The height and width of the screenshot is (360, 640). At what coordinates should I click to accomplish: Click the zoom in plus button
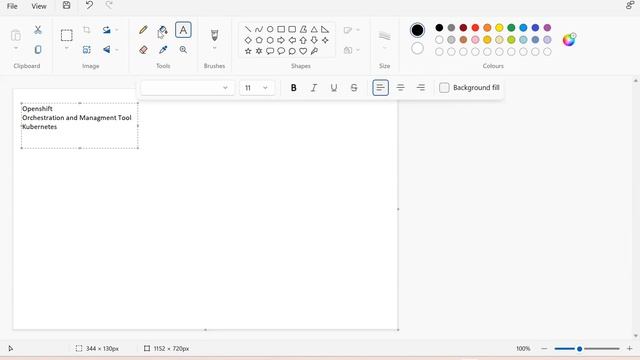point(629,349)
